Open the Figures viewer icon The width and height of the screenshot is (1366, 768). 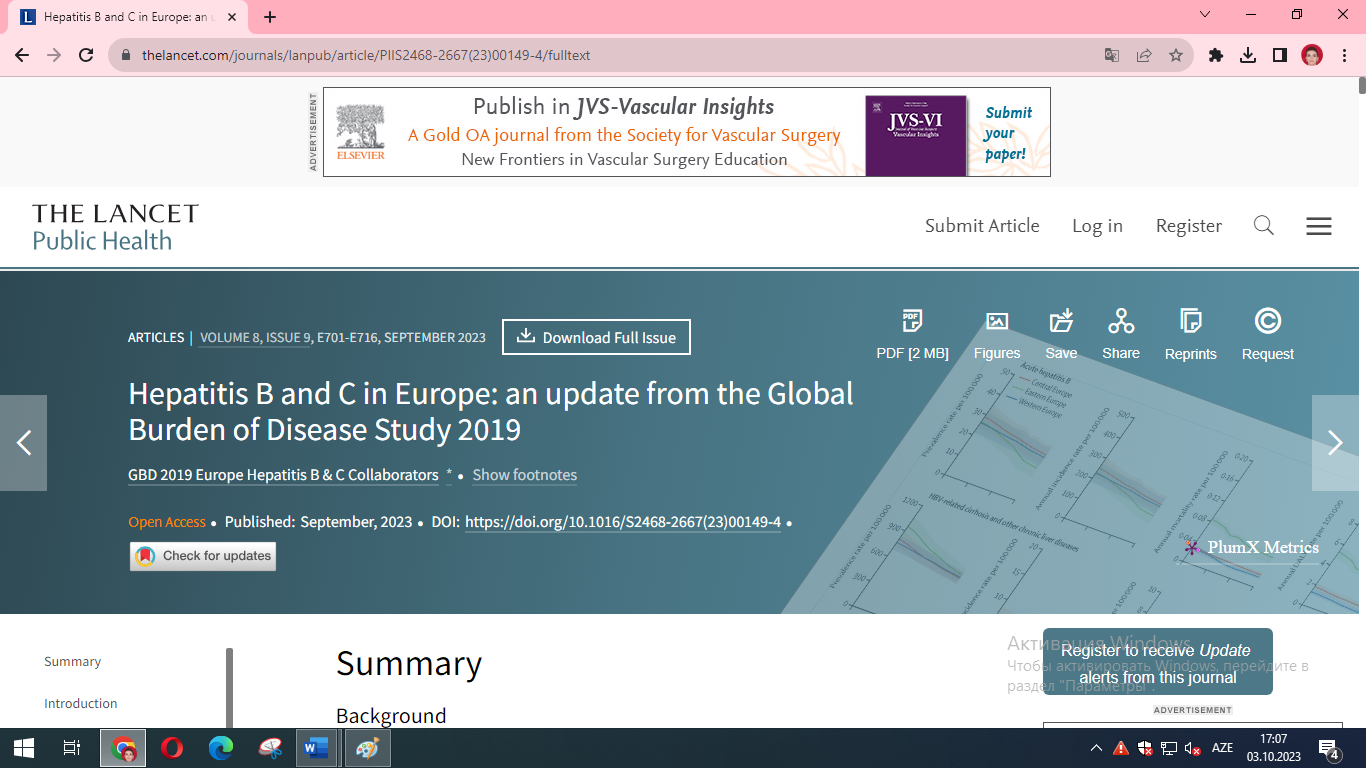996,322
